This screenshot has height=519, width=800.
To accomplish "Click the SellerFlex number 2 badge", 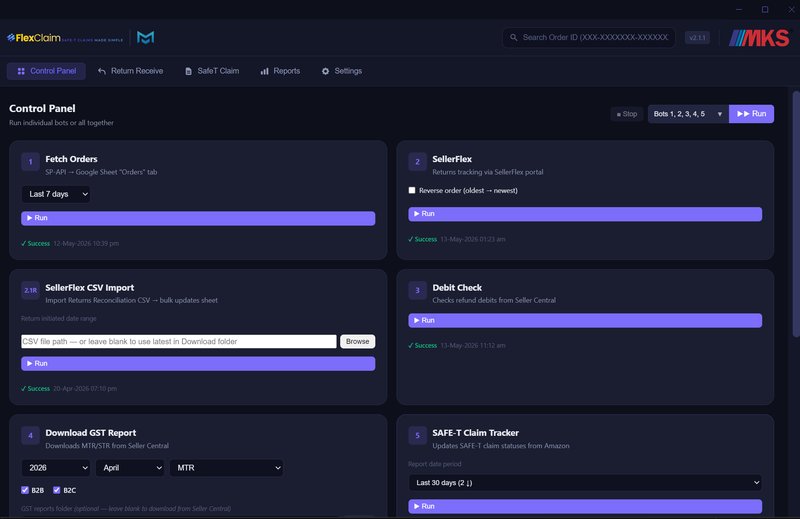I will pyautogui.click(x=417, y=162).
